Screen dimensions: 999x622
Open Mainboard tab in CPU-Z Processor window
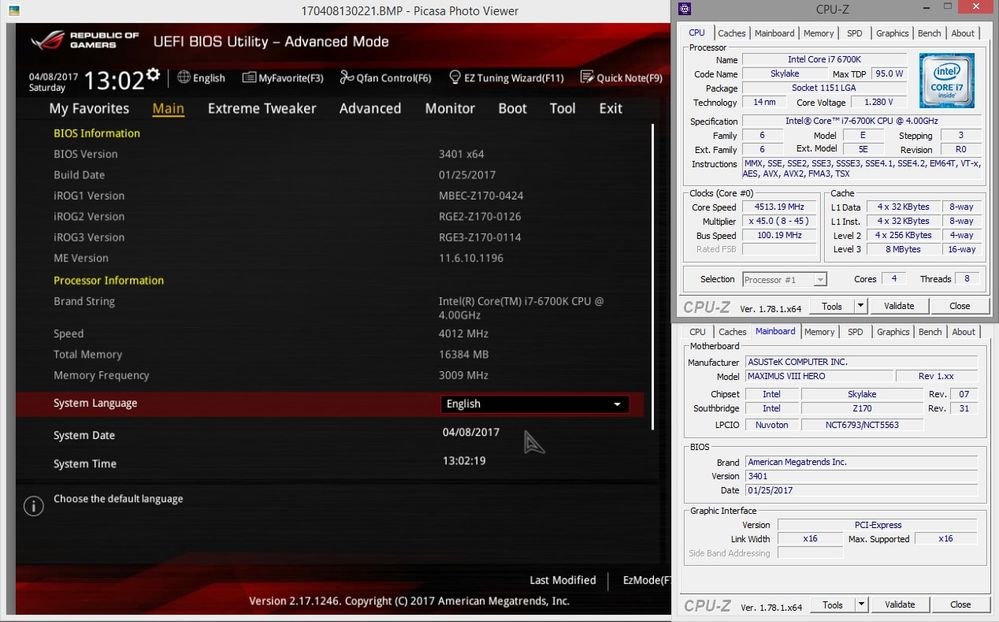coord(774,33)
